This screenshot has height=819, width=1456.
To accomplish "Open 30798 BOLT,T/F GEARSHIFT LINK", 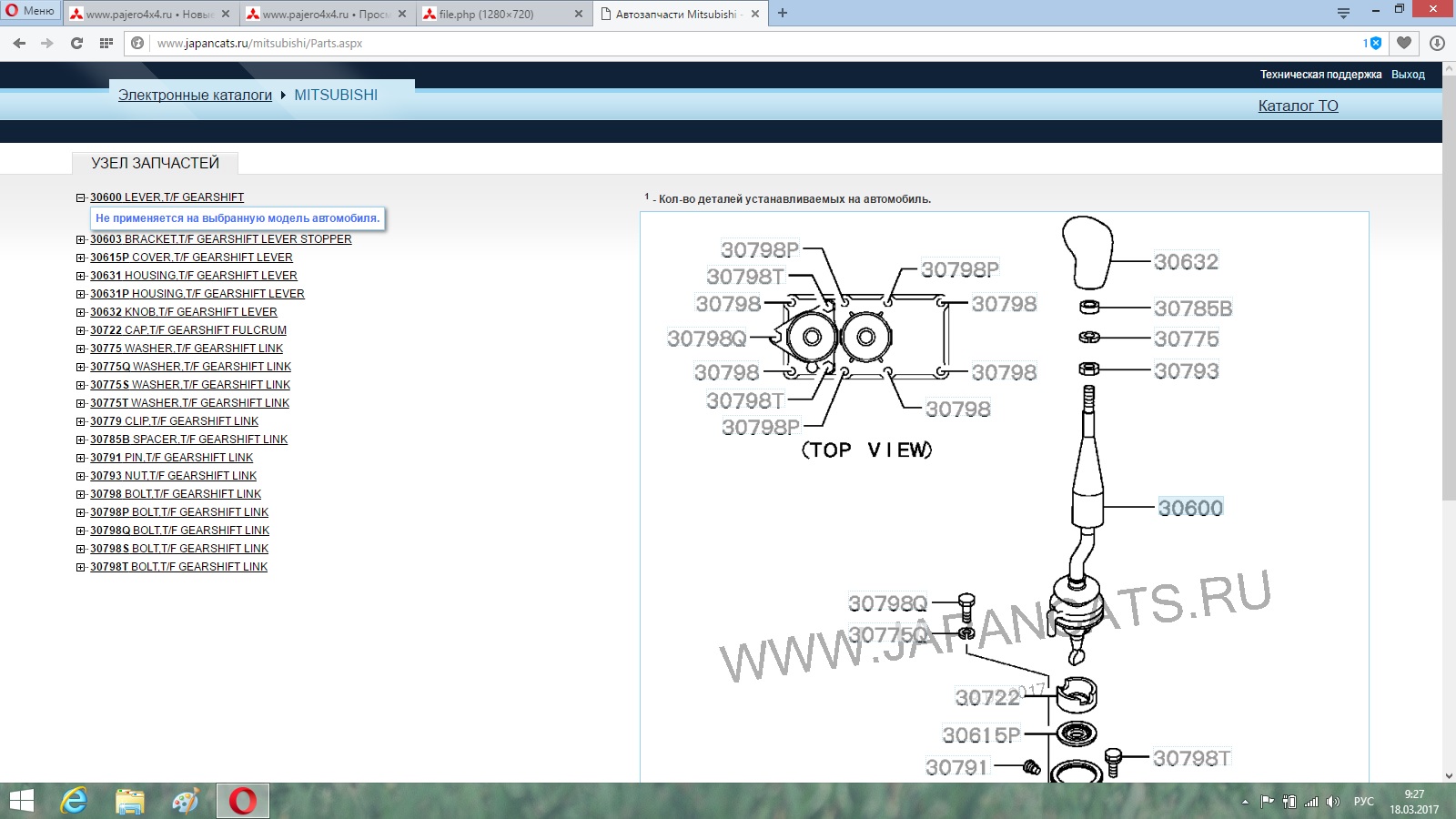I will point(176,494).
